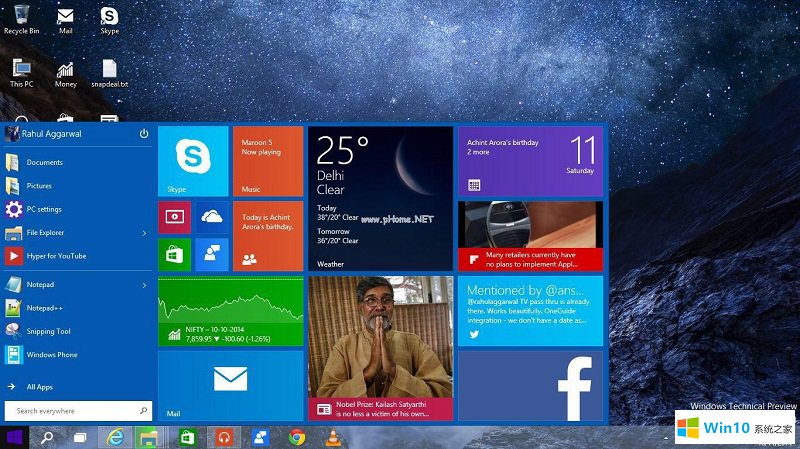Open Store from the taskbar
Viewport: 800px width, 449px height.
point(187,437)
